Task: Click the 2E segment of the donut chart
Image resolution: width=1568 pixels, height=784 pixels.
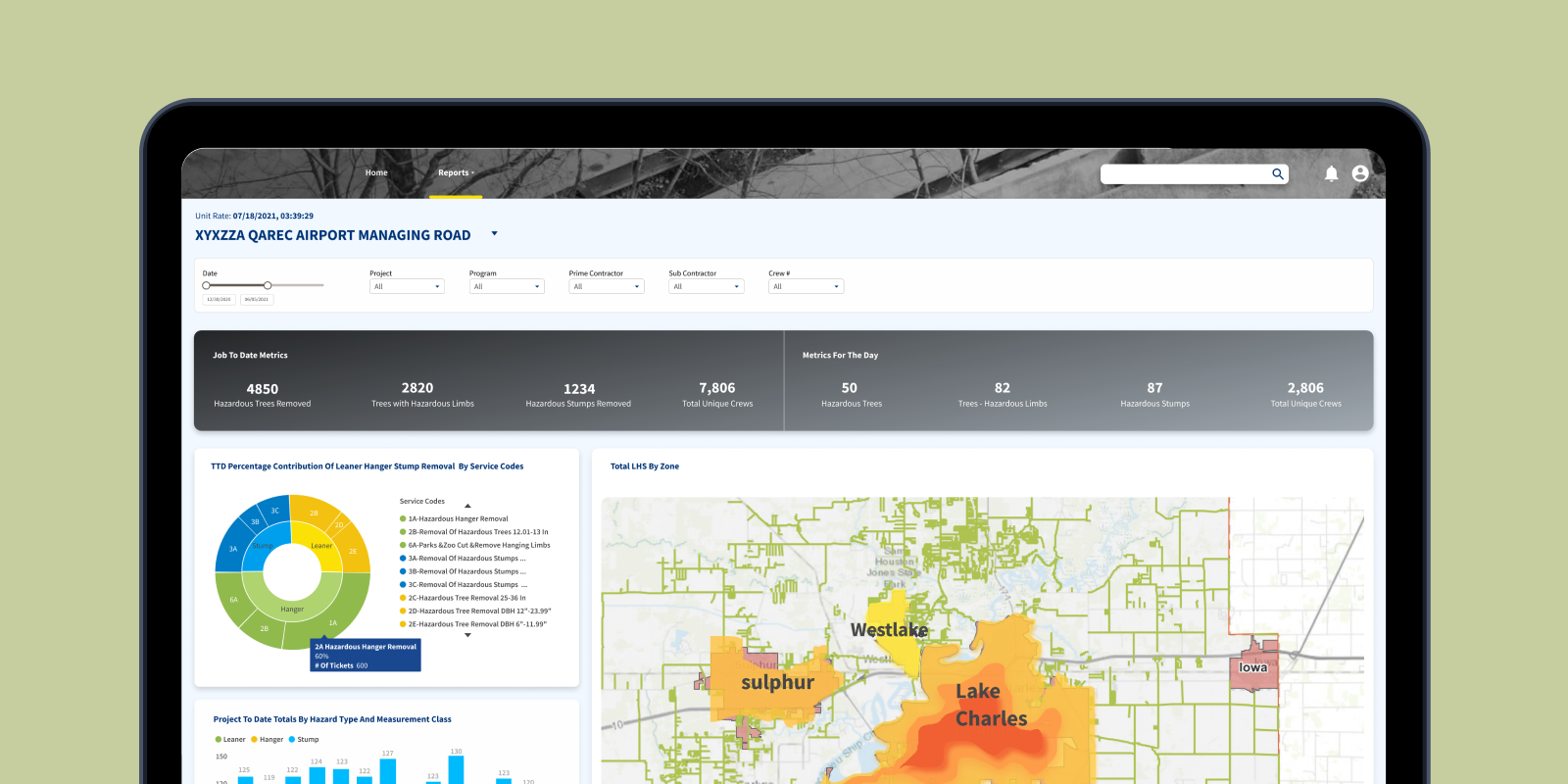Action: [x=354, y=551]
